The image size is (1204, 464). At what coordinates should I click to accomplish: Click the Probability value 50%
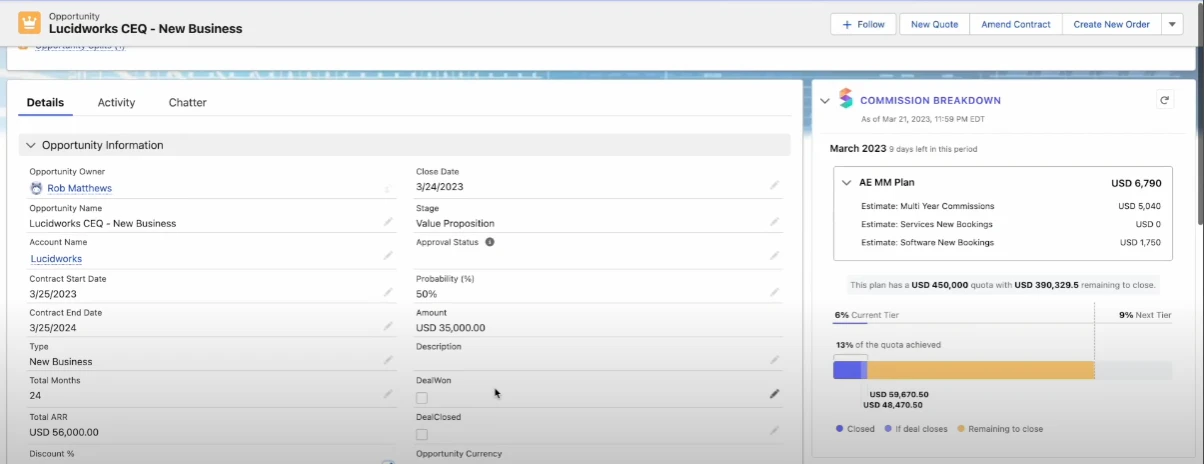point(426,294)
